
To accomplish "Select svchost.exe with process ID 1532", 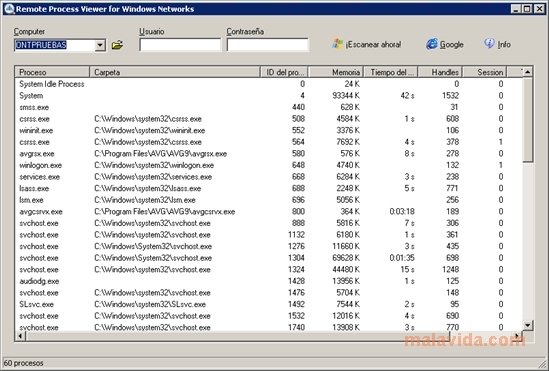I will click(269, 316).
